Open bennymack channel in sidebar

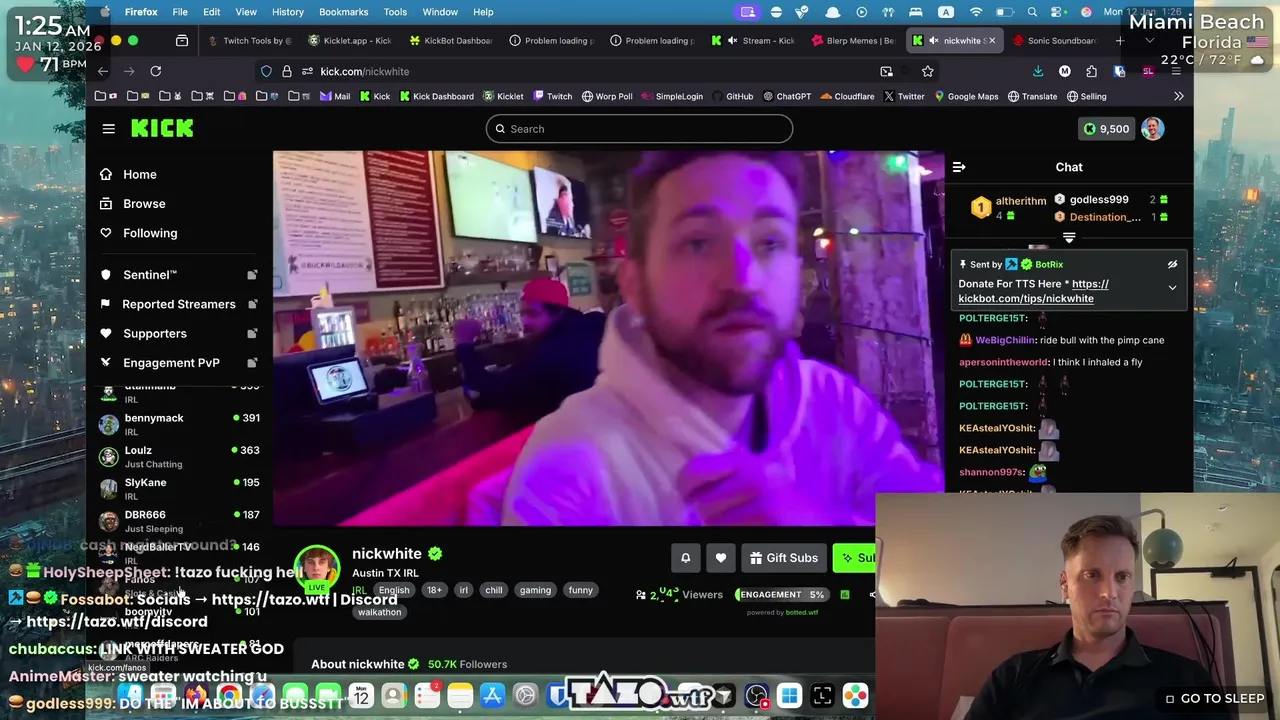(x=180, y=424)
